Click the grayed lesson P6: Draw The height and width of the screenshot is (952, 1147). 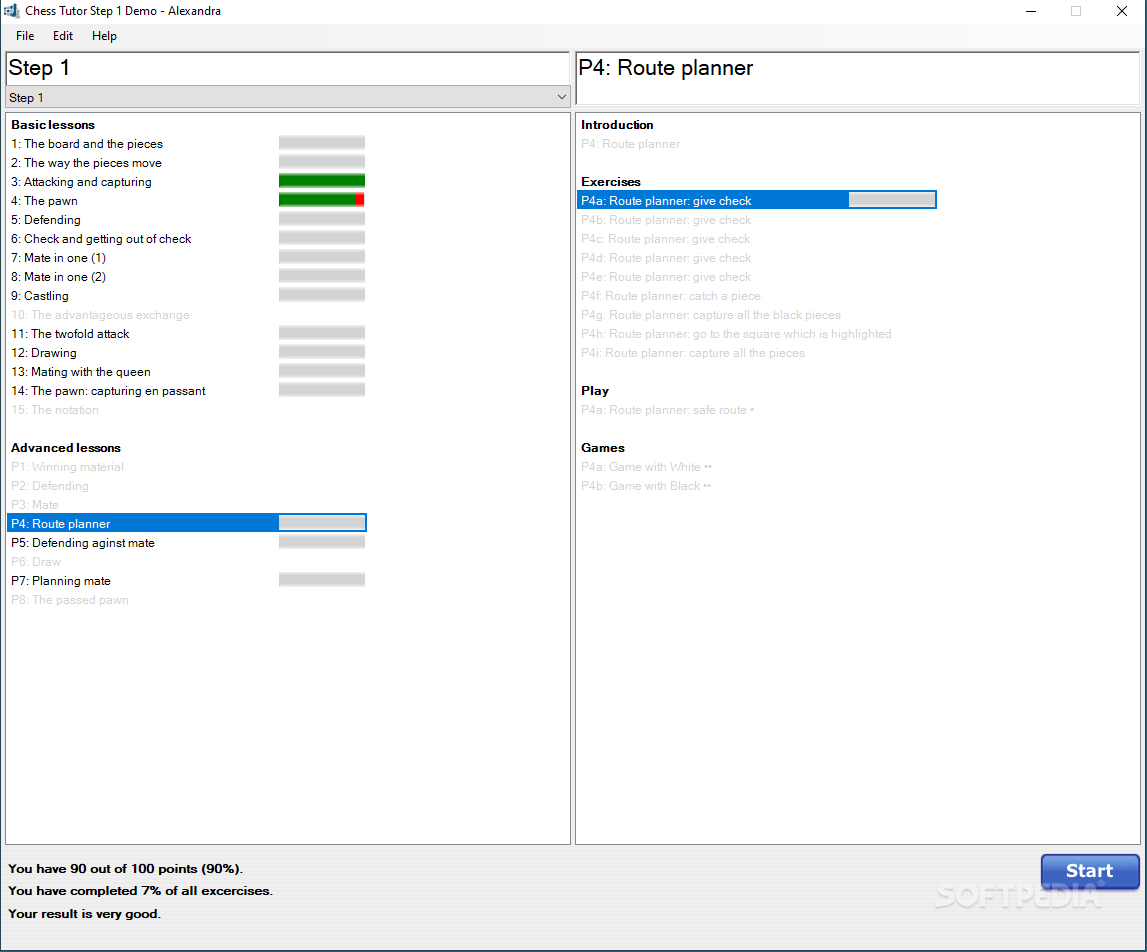[36, 563]
